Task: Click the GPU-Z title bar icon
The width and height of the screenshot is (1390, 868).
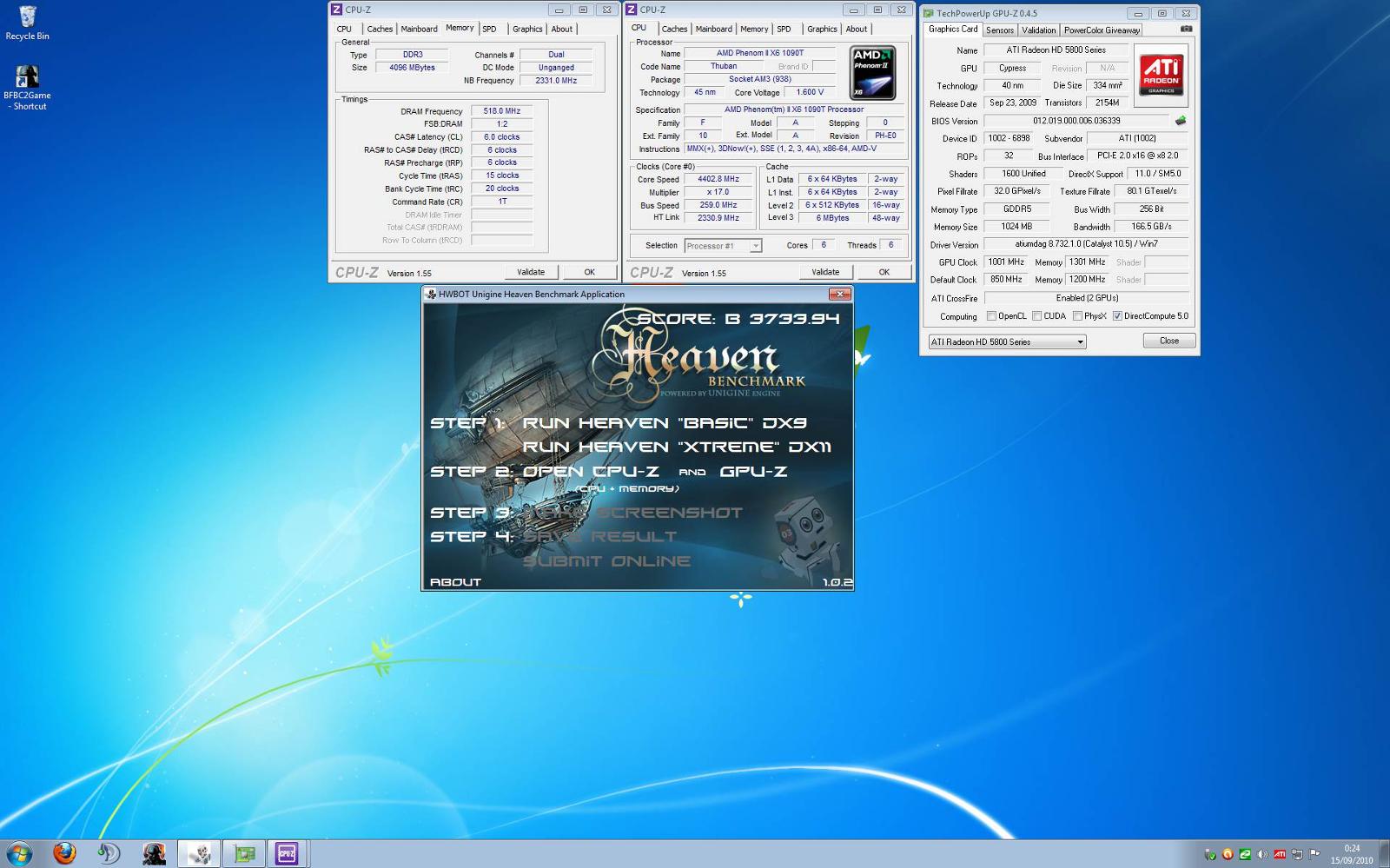Action: coord(929,13)
